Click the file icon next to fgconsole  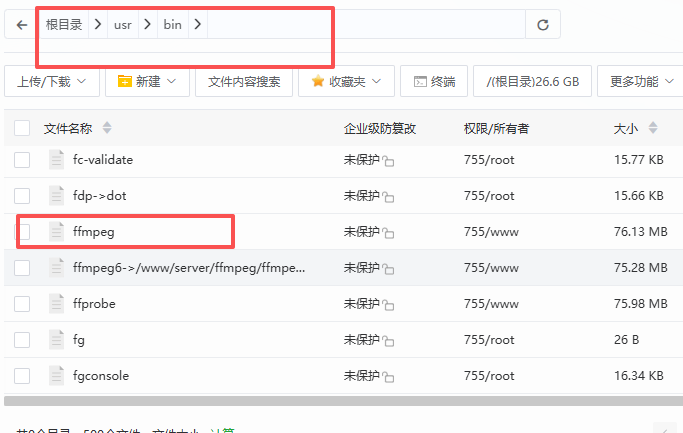(56, 376)
